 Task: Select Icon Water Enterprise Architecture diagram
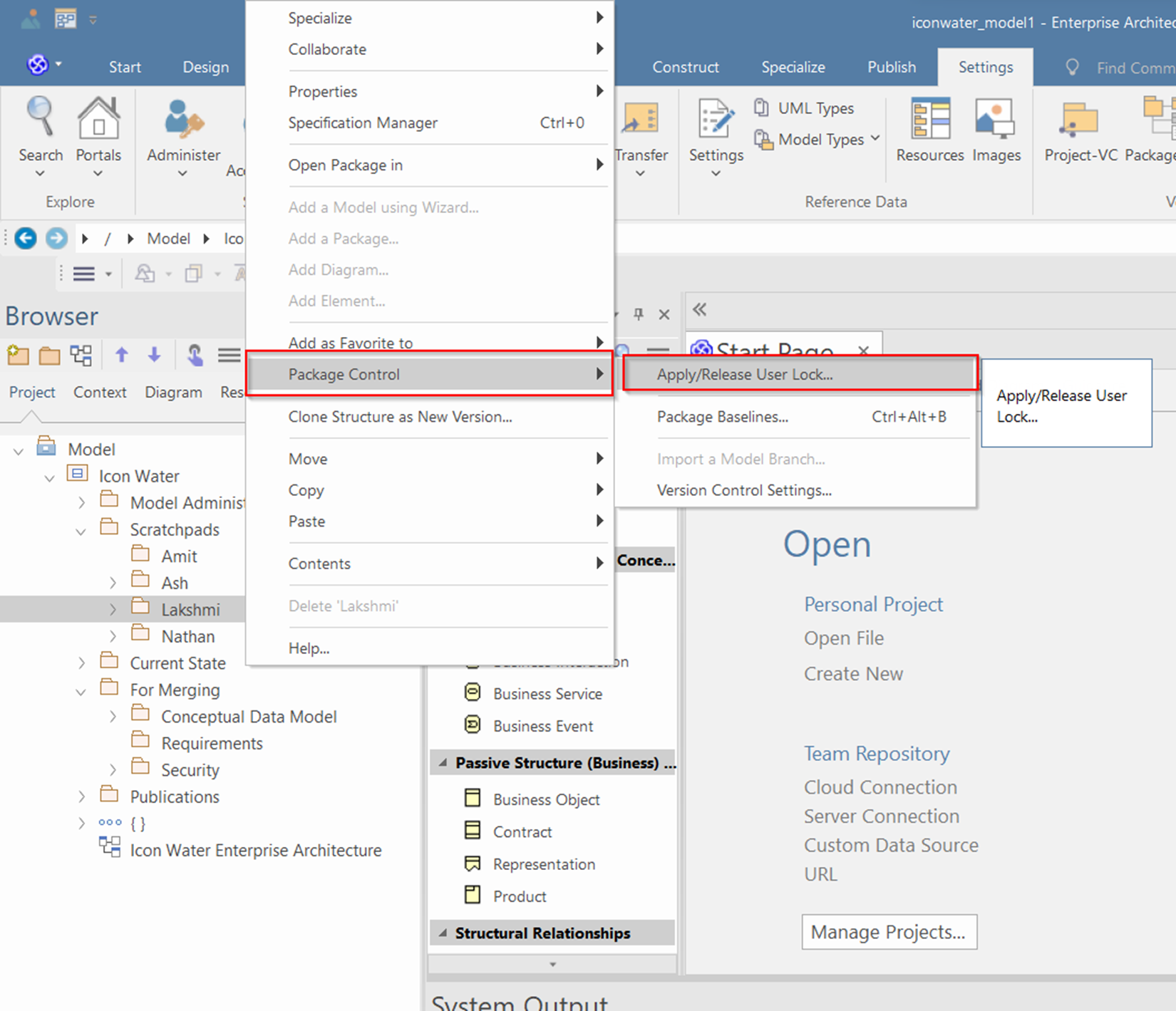[255, 850]
